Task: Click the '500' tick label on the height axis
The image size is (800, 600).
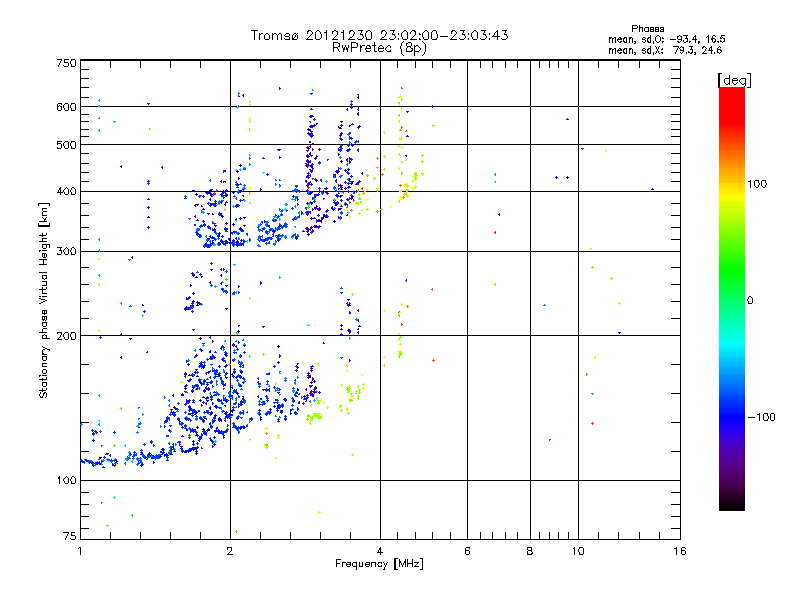Action: click(66, 145)
